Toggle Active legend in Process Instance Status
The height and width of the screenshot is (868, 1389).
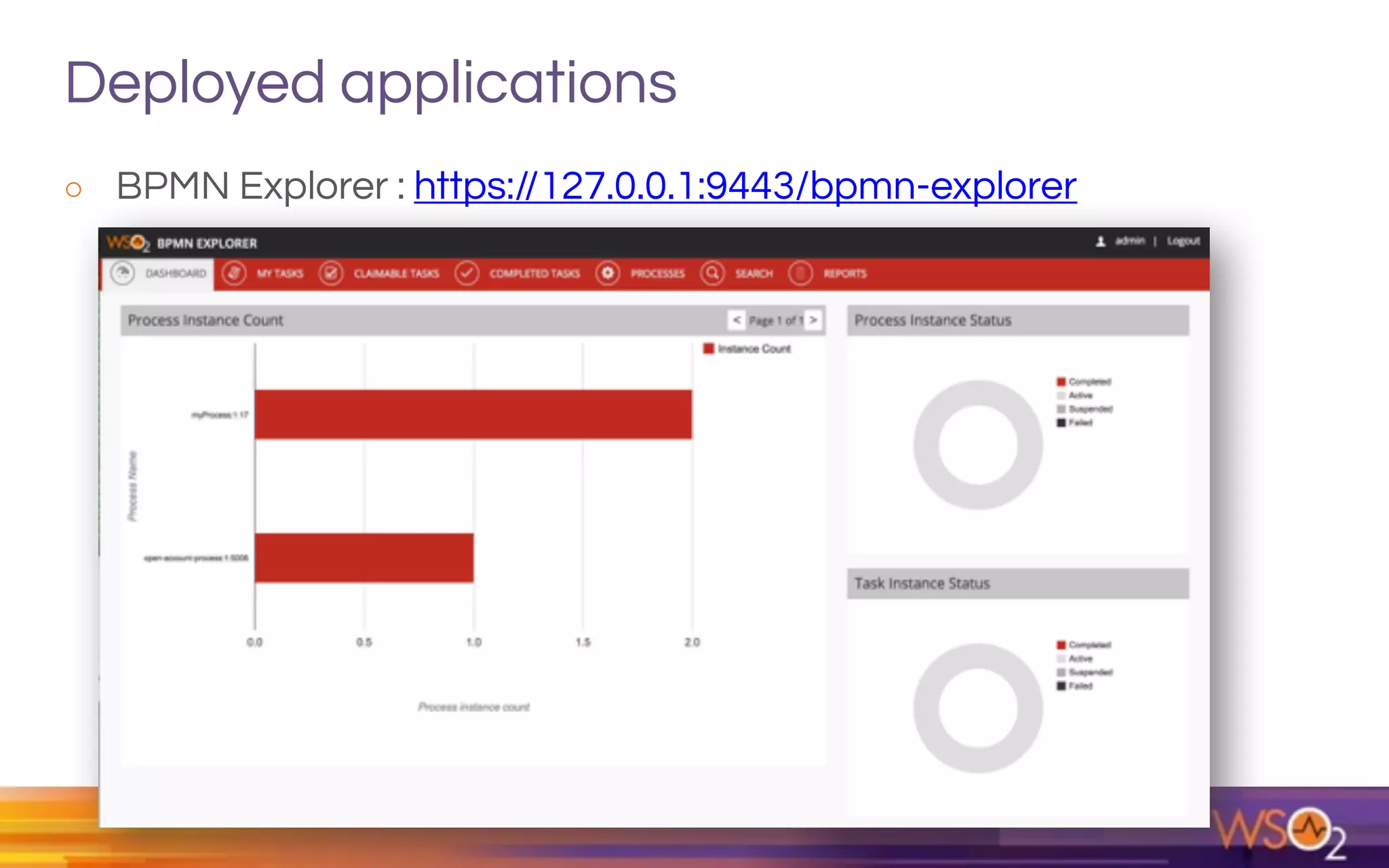pyautogui.click(x=1075, y=395)
